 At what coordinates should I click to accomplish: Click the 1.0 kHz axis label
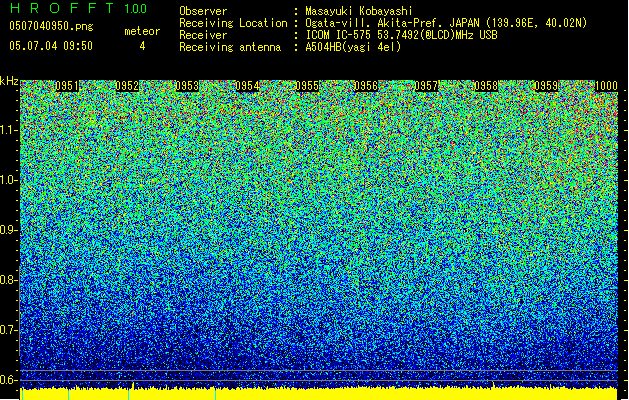(x=9, y=180)
